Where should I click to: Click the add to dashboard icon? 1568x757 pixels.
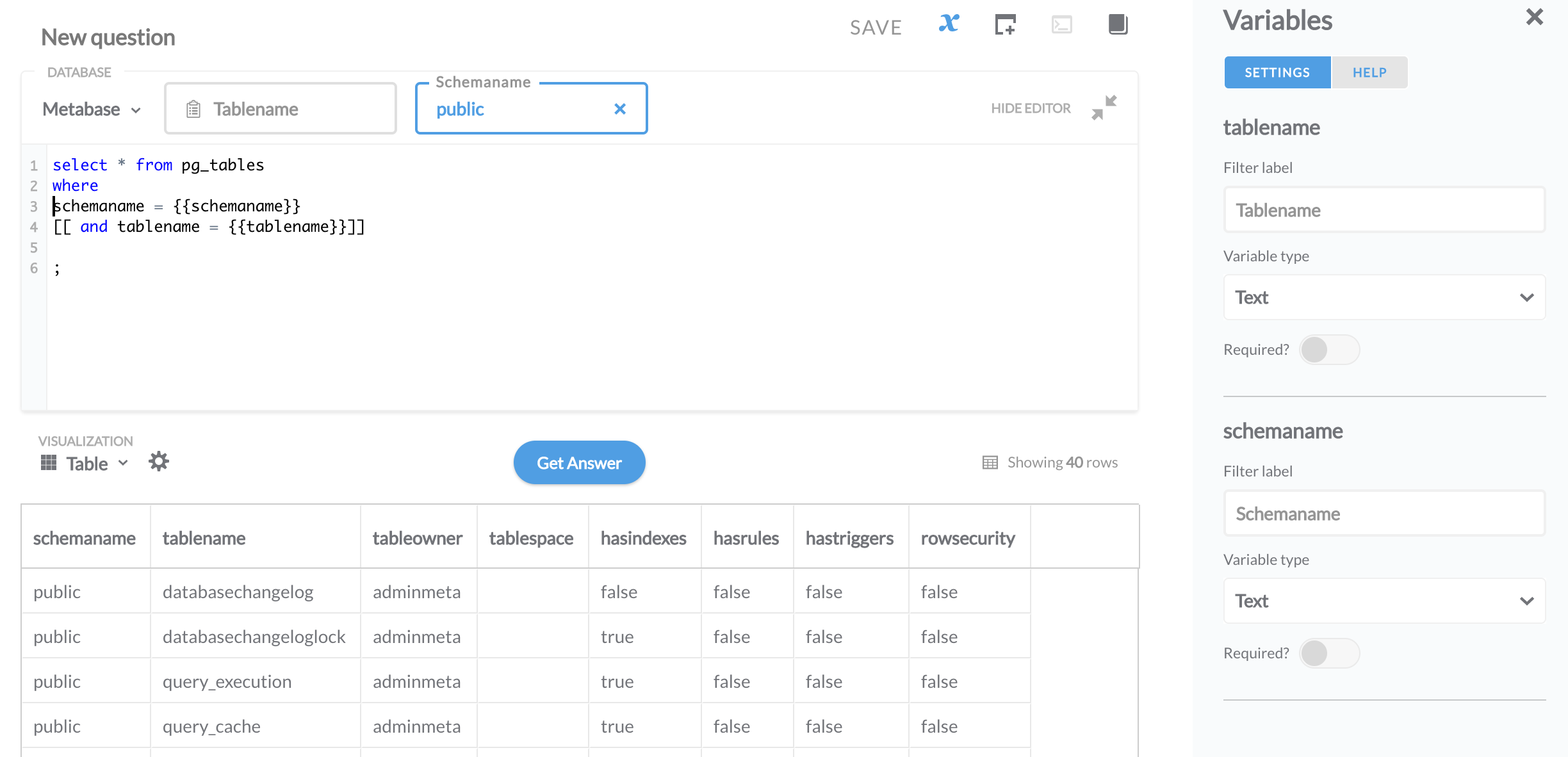1005,25
